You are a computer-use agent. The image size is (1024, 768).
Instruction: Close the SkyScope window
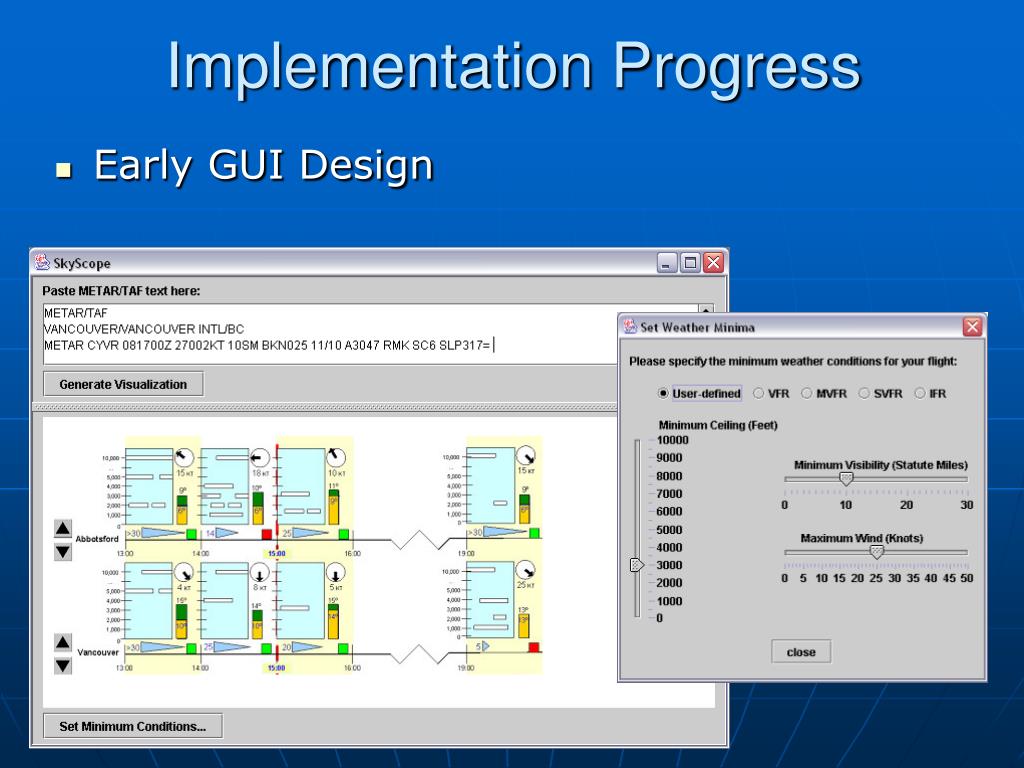point(714,263)
